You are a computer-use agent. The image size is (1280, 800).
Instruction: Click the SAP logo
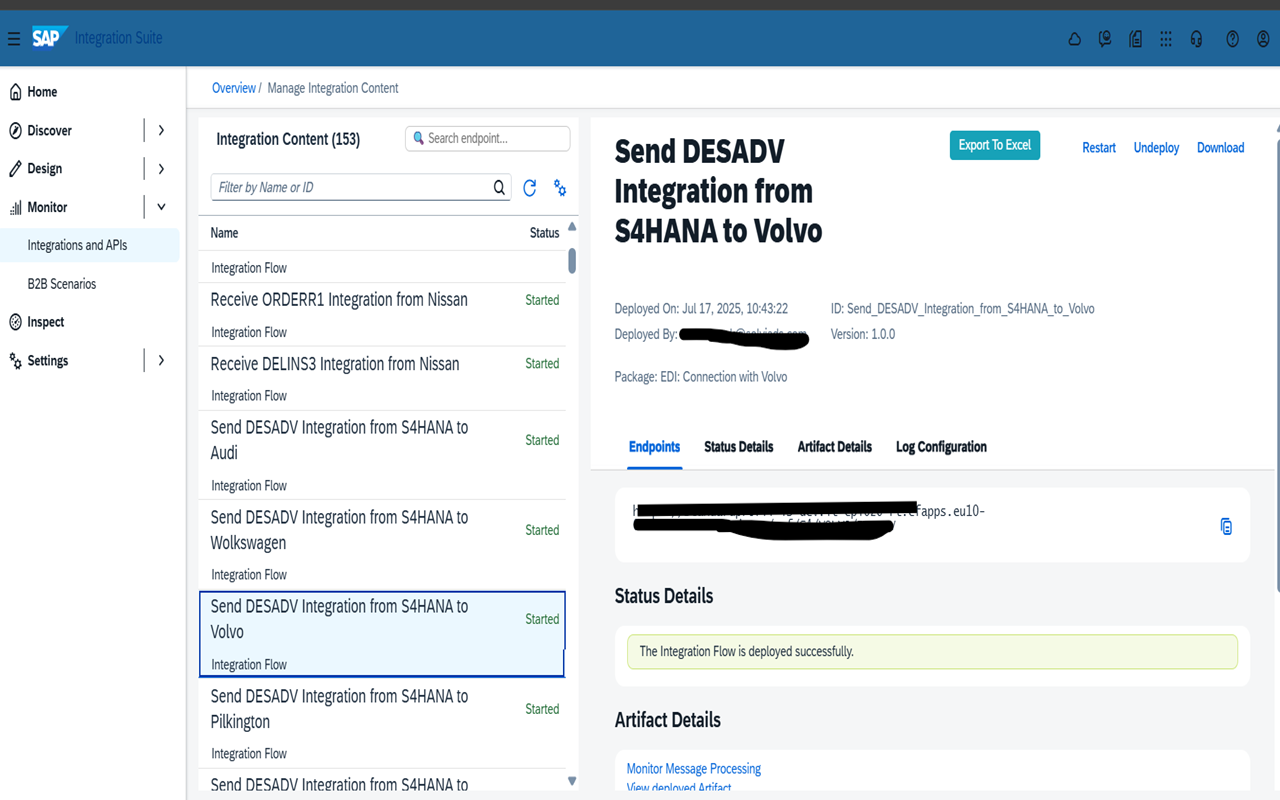(49, 38)
